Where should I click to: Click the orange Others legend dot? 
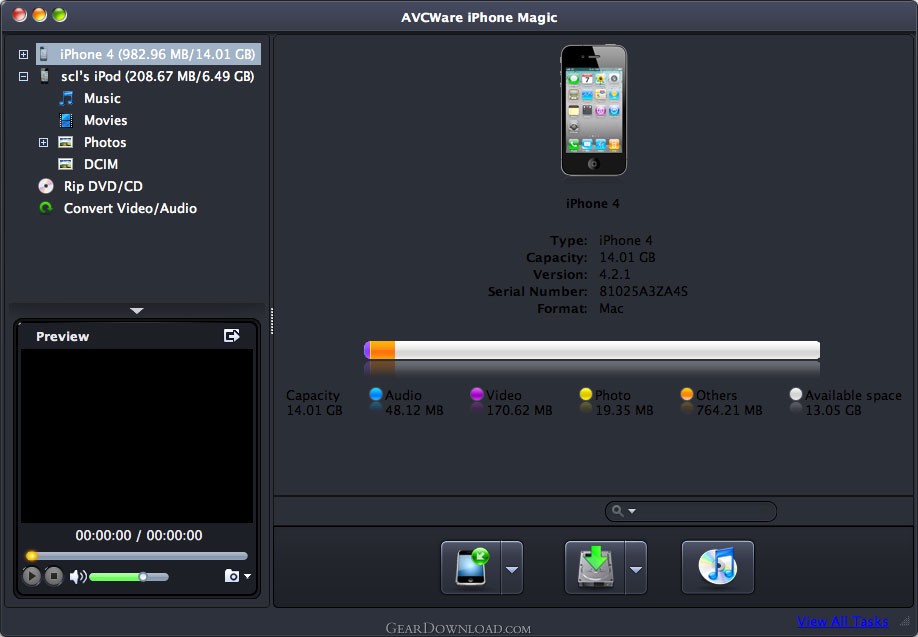click(687, 394)
